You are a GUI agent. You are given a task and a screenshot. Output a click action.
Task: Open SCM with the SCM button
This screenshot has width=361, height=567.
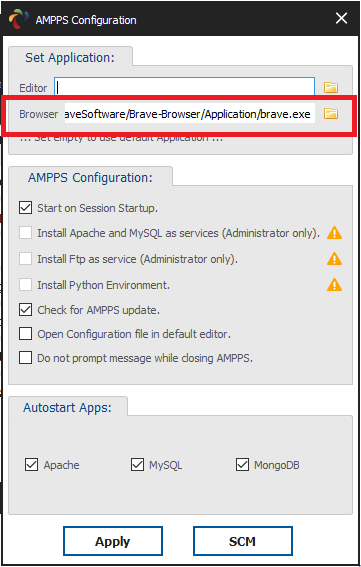point(242,541)
